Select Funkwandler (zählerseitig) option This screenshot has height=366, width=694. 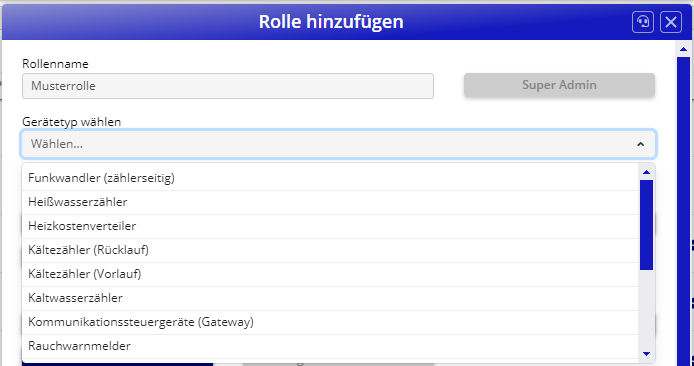330,178
